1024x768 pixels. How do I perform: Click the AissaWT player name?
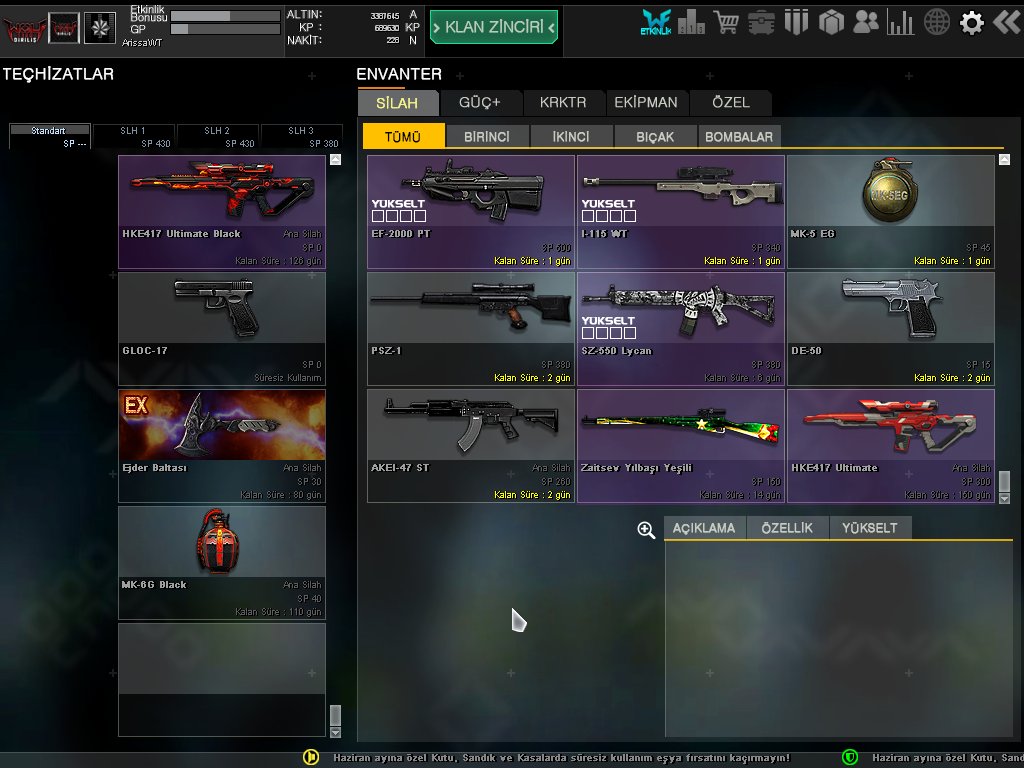tap(142, 42)
